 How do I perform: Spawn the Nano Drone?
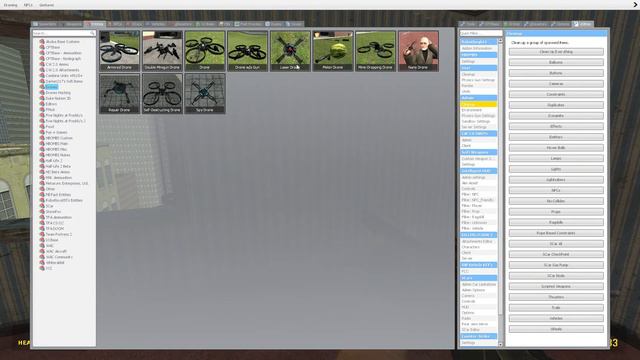pos(418,51)
